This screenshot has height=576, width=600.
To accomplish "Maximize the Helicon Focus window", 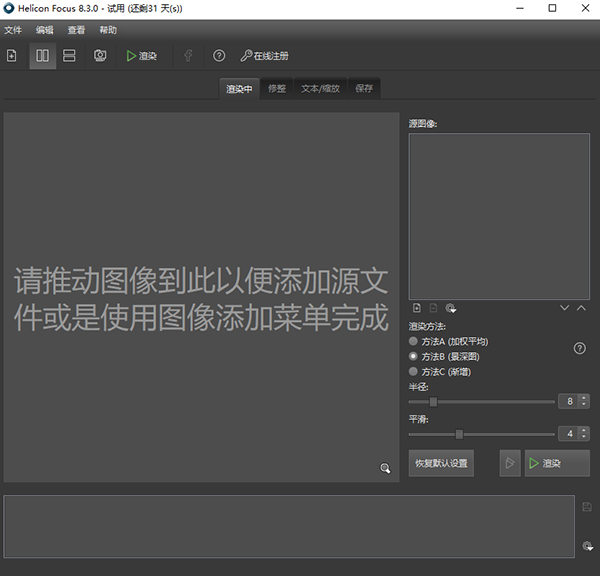I will (x=552, y=8).
